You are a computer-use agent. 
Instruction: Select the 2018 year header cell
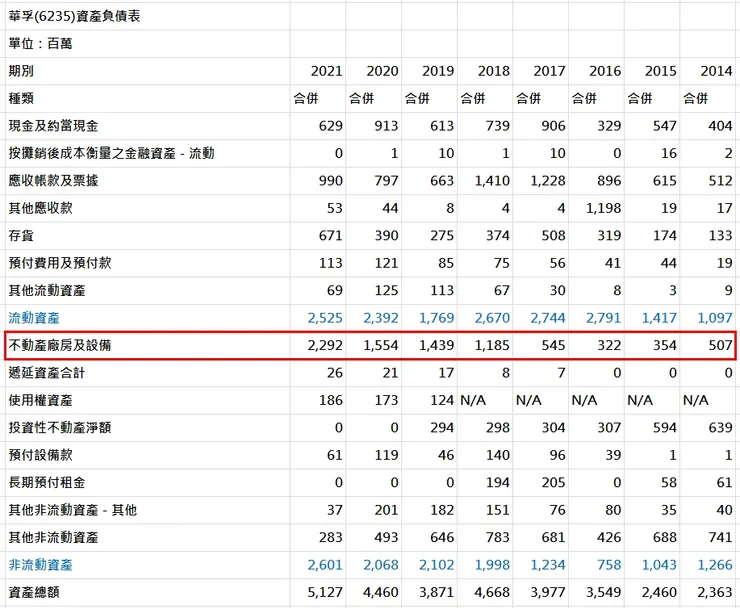click(x=493, y=71)
